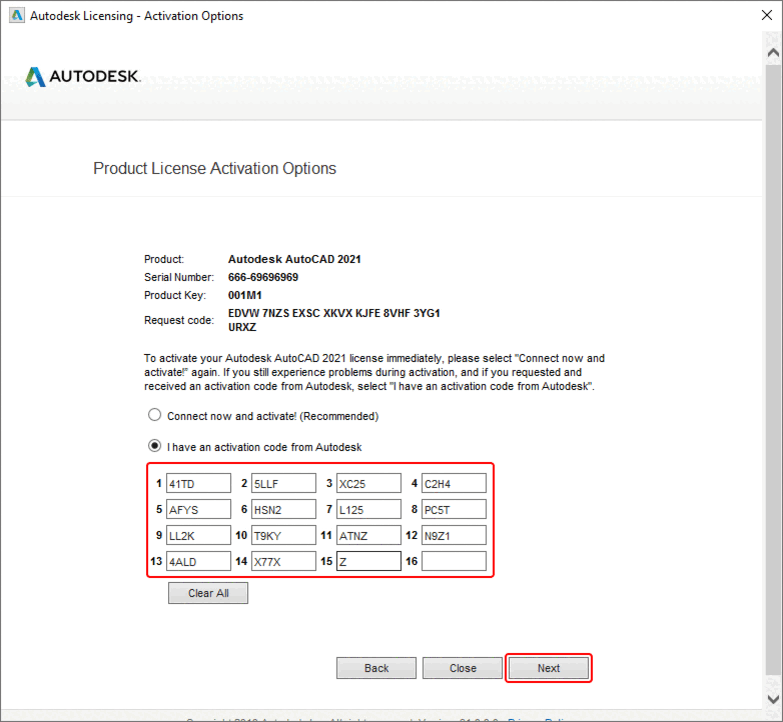This screenshot has height=722, width=783.
Task: Click activation code field 7 containing L125
Action: 369,509
